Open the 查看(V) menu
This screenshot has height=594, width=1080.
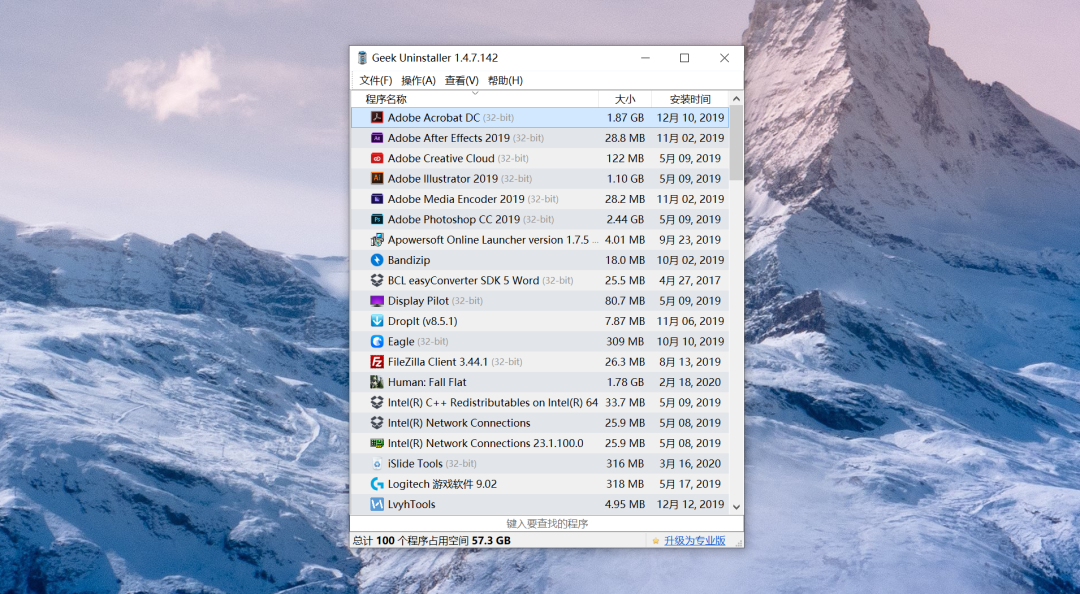click(461, 80)
